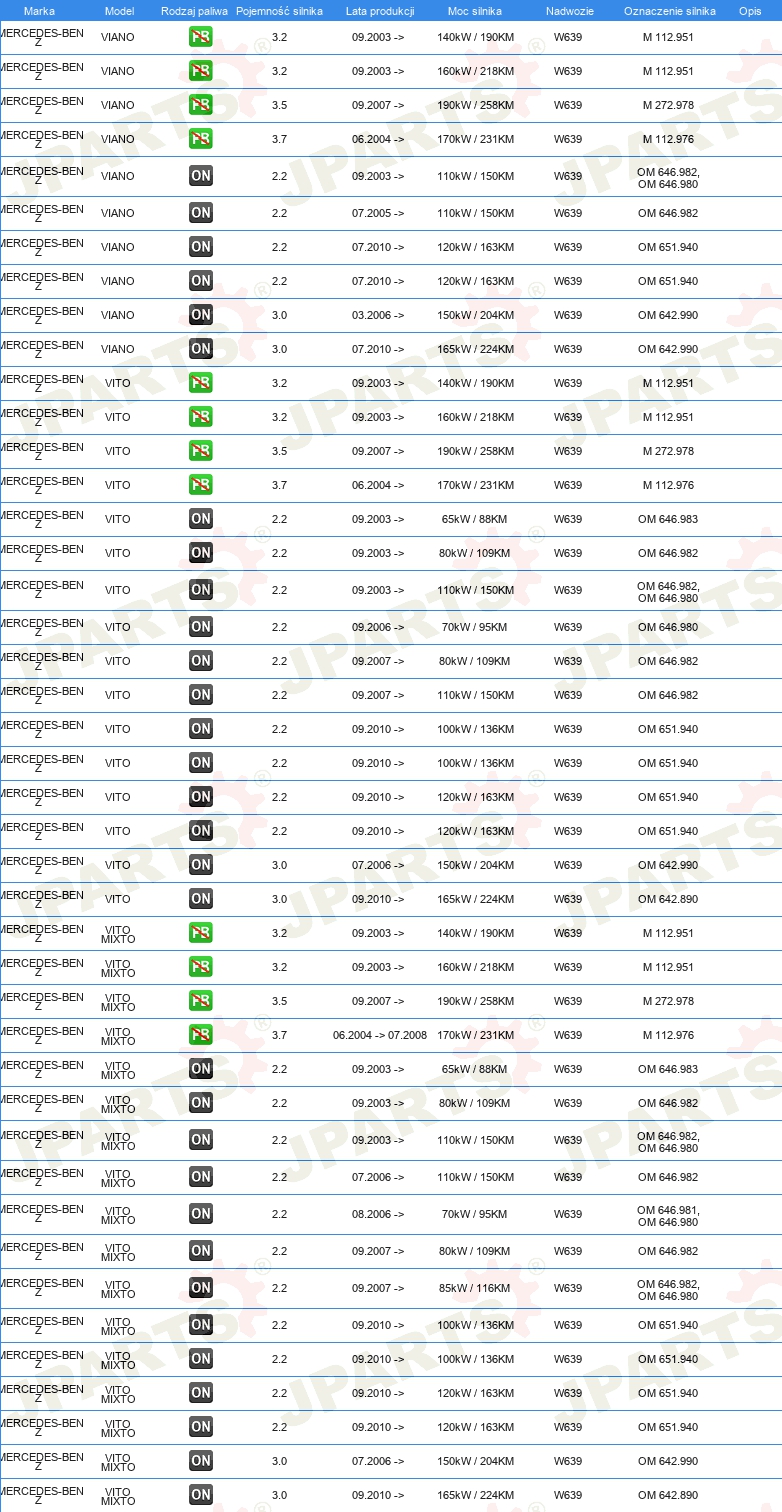Click the PB petrol icon for plain VITO 140kW / 190KM
Image resolution: width=782 pixels, height=1512 pixels.
pyautogui.click(x=201, y=383)
